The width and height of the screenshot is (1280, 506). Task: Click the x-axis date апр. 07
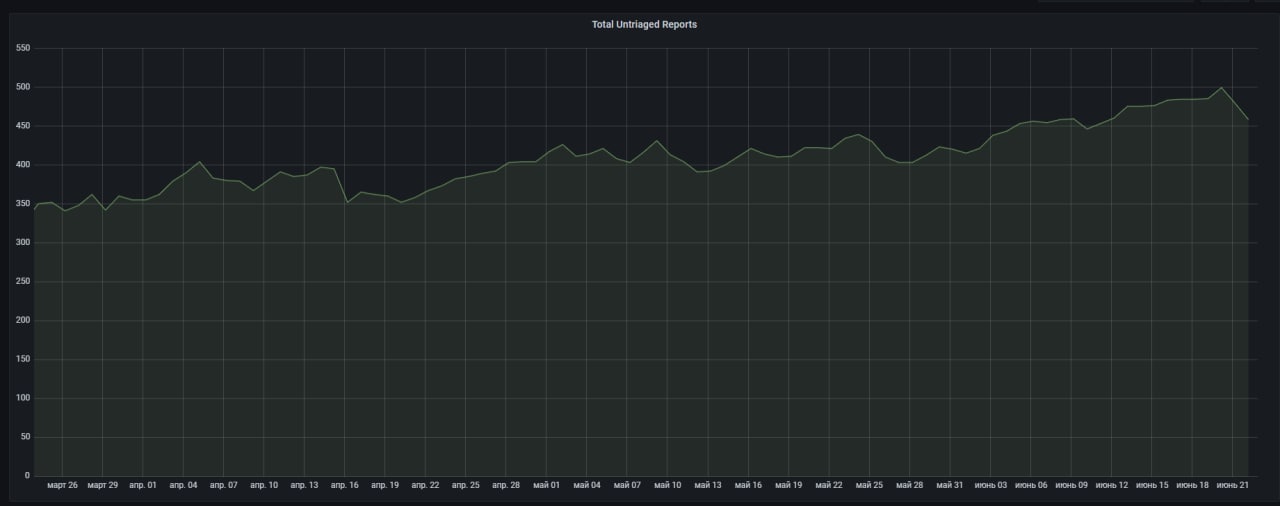(x=223, y=485)
